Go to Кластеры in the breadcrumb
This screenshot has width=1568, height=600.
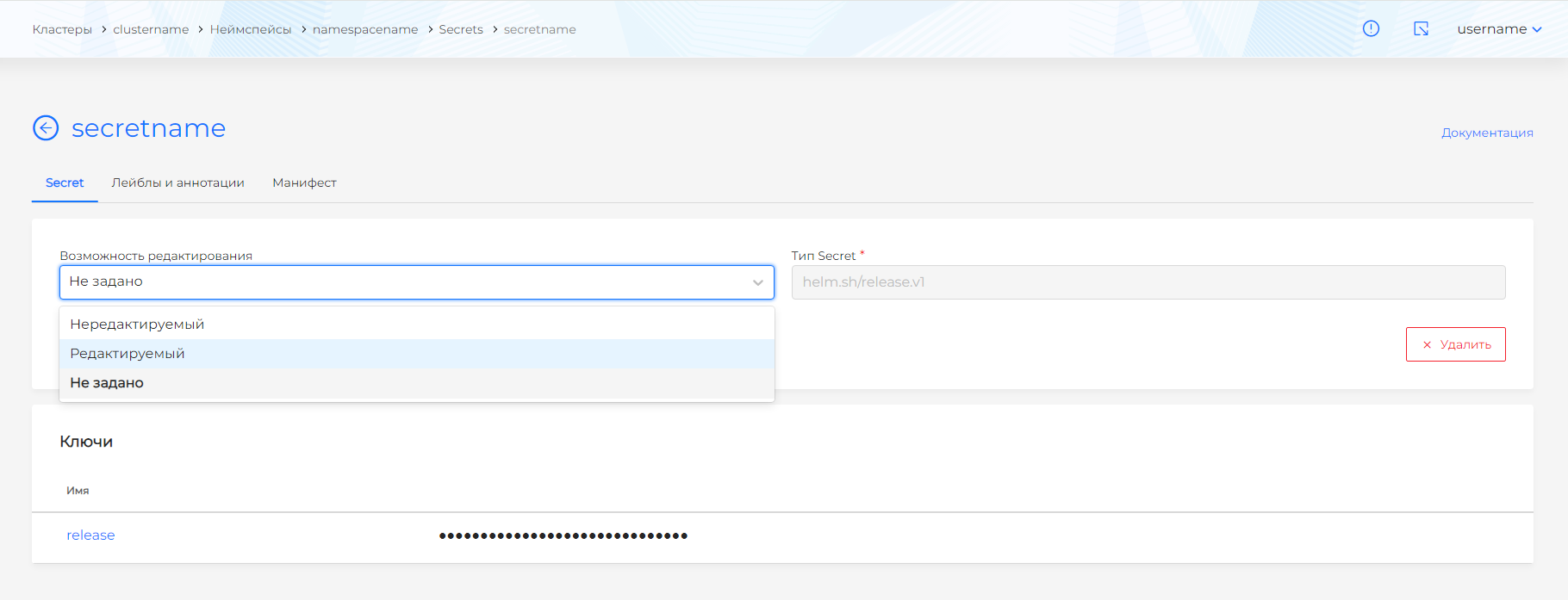coord(62,29)
